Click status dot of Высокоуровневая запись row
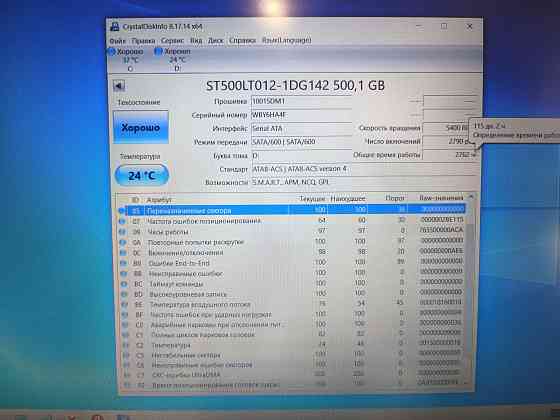 (124, 294)
